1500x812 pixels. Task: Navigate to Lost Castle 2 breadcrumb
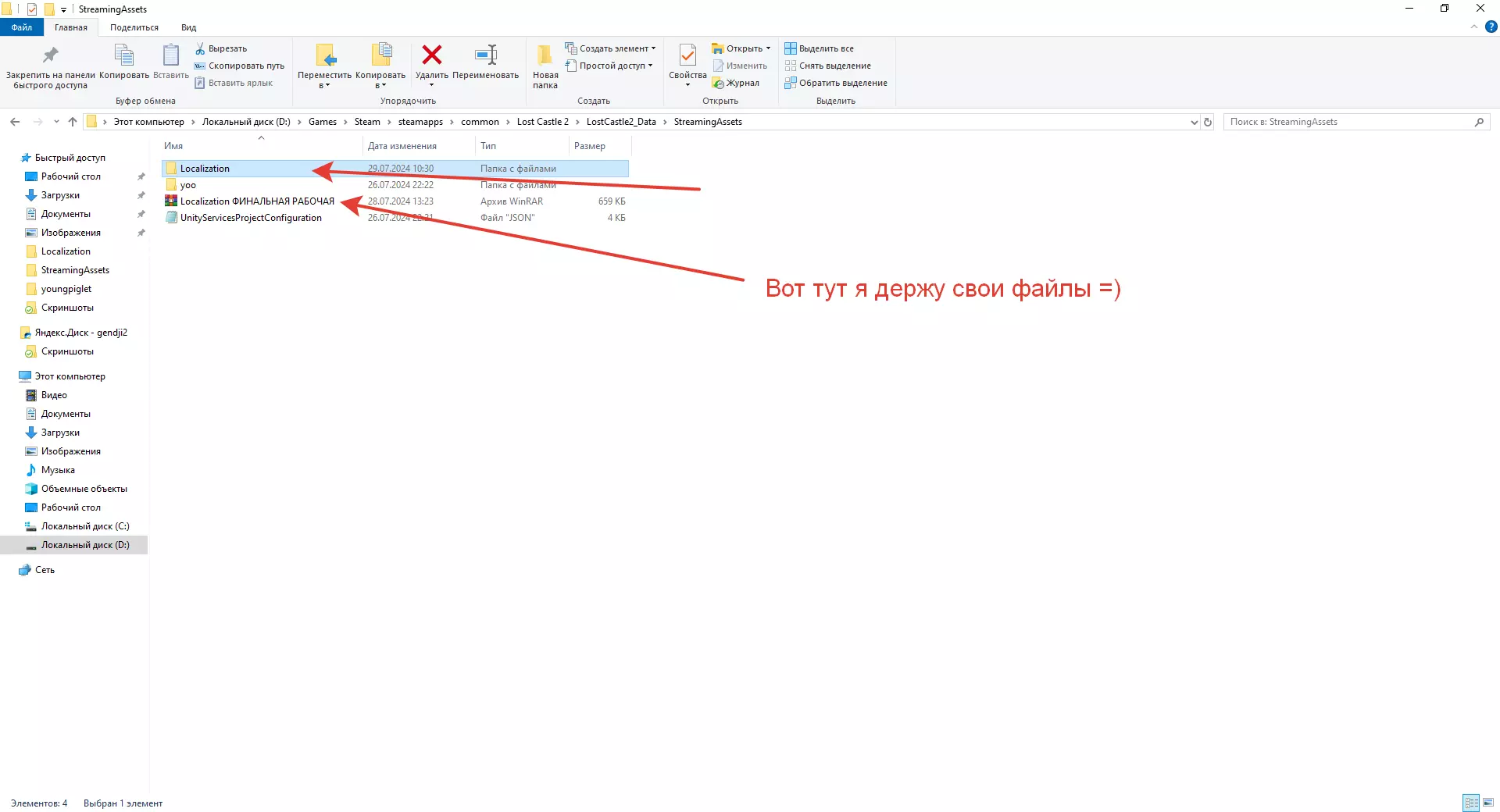pos(543,122)
